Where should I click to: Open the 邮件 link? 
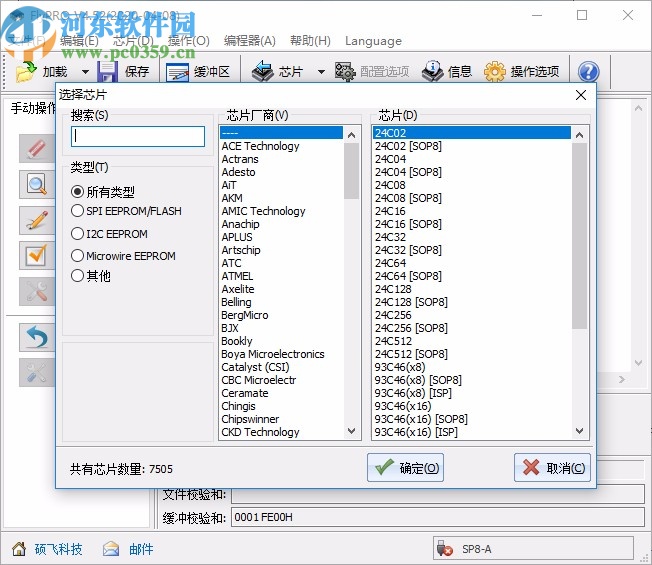pos(141,549)
